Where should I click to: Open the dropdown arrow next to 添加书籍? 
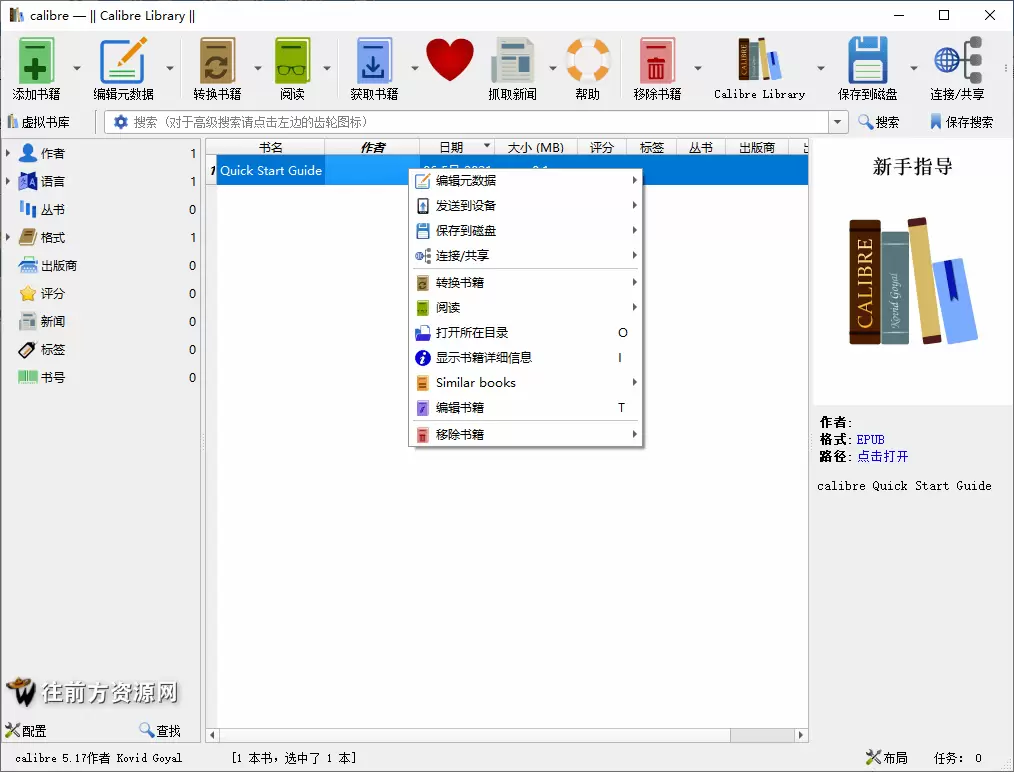tap(77, 68)
